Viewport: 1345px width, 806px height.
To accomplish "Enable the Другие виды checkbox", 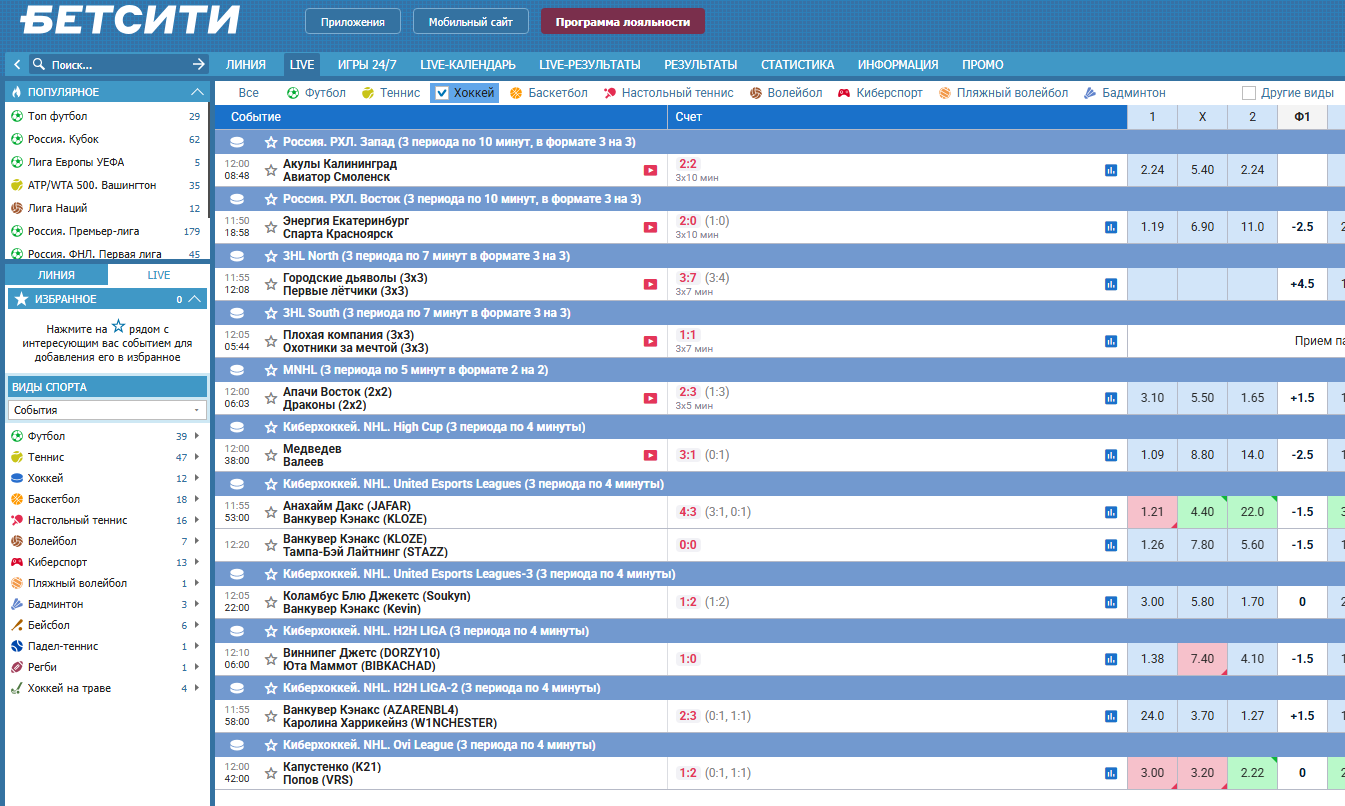I will (x=1248, y=93).
